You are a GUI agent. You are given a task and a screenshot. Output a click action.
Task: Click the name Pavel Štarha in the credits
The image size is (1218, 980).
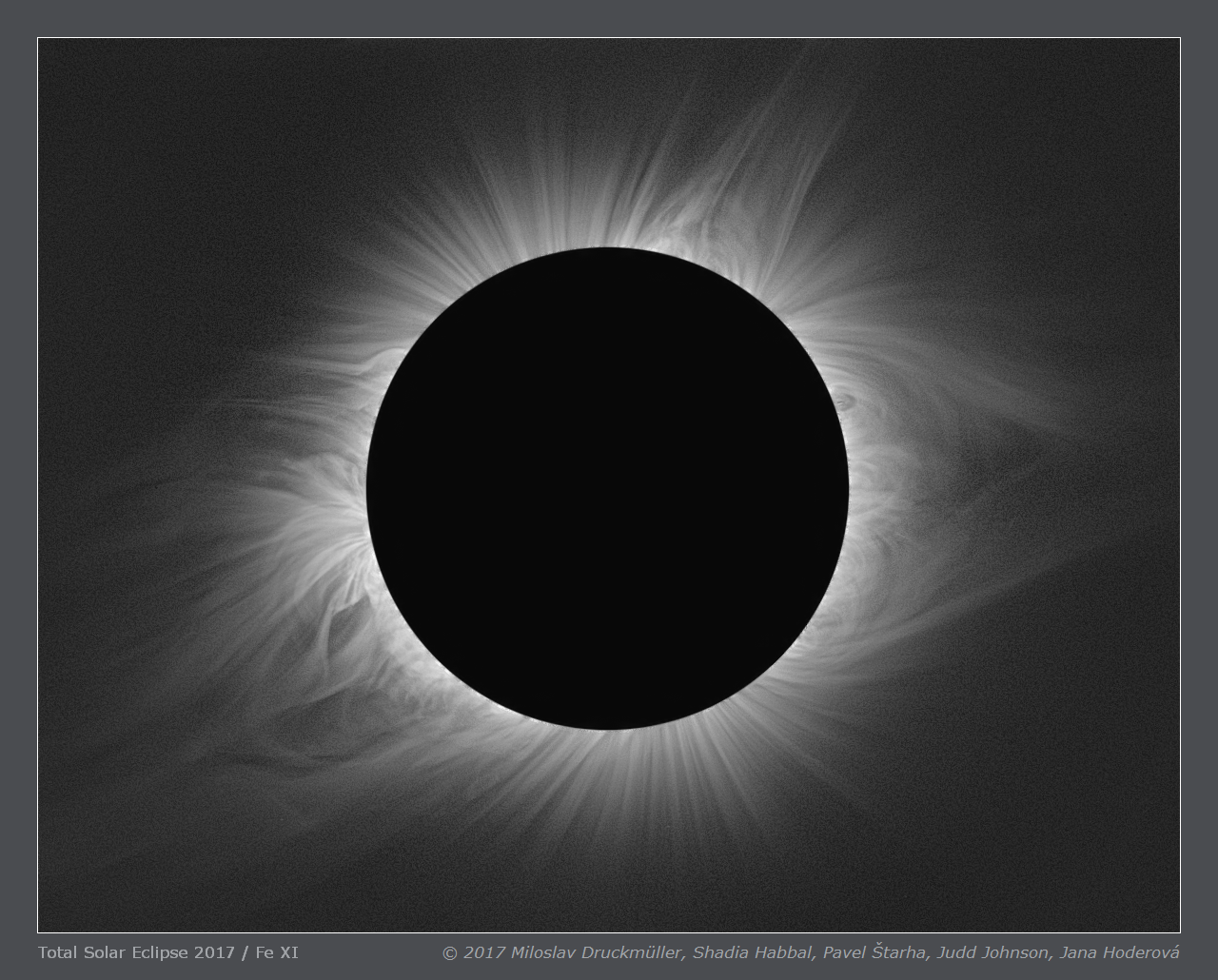click(874, 952)
